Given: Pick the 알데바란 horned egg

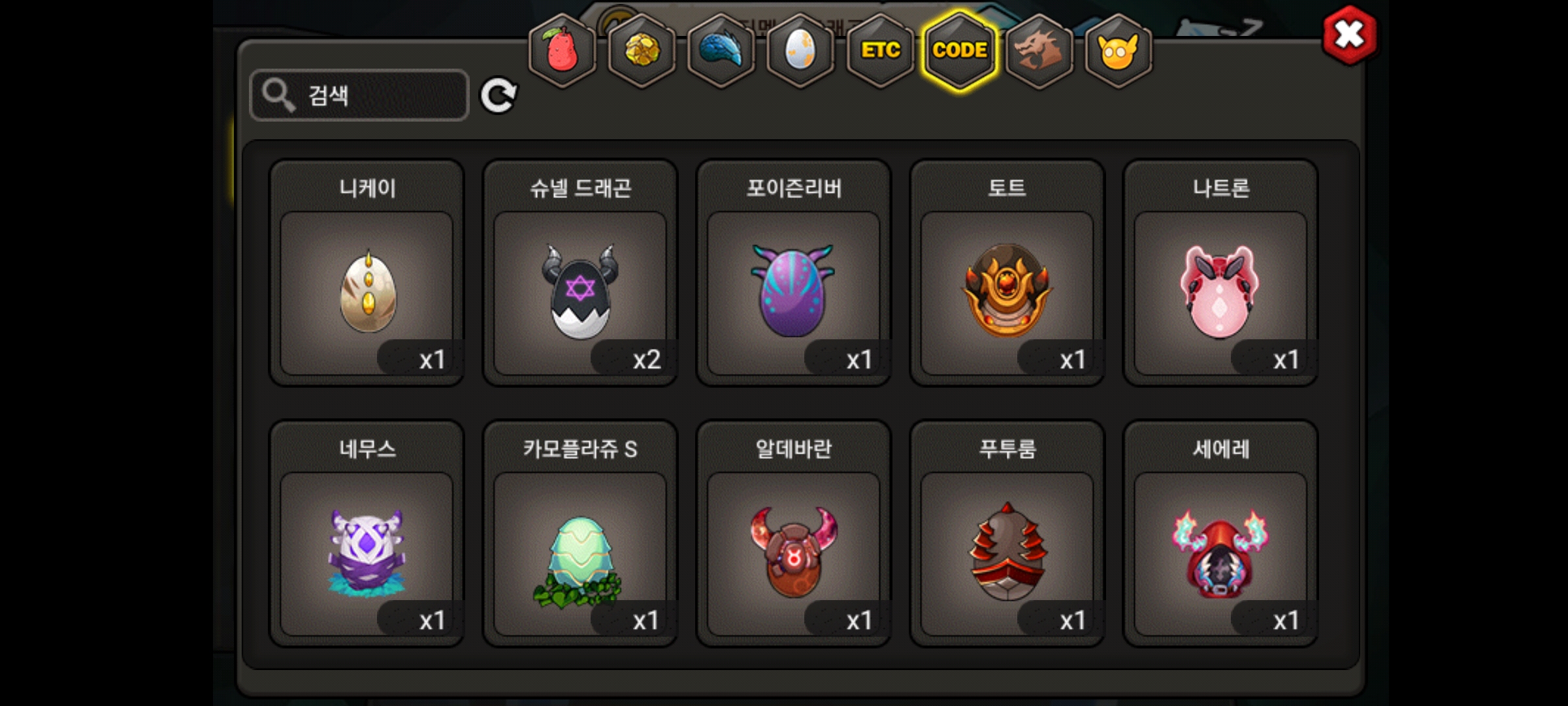Looking at the screenshot, I should click(794, 533).
